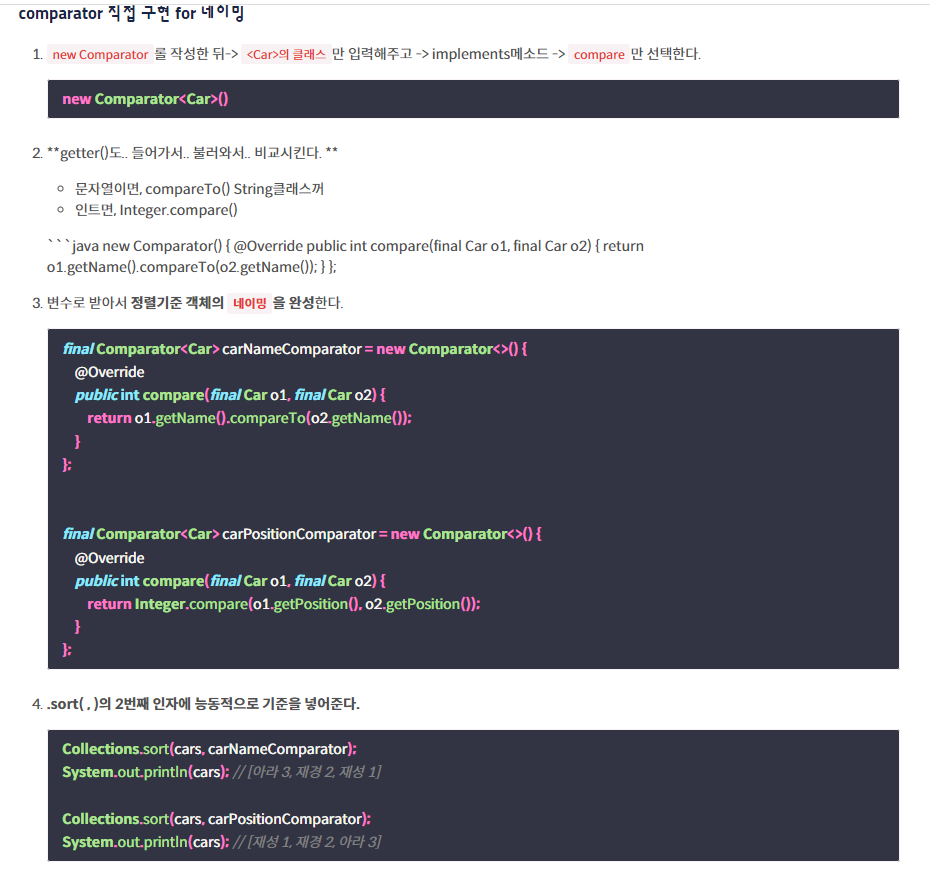Click the inline code "<Car>의 클래스"

(286, 55)
